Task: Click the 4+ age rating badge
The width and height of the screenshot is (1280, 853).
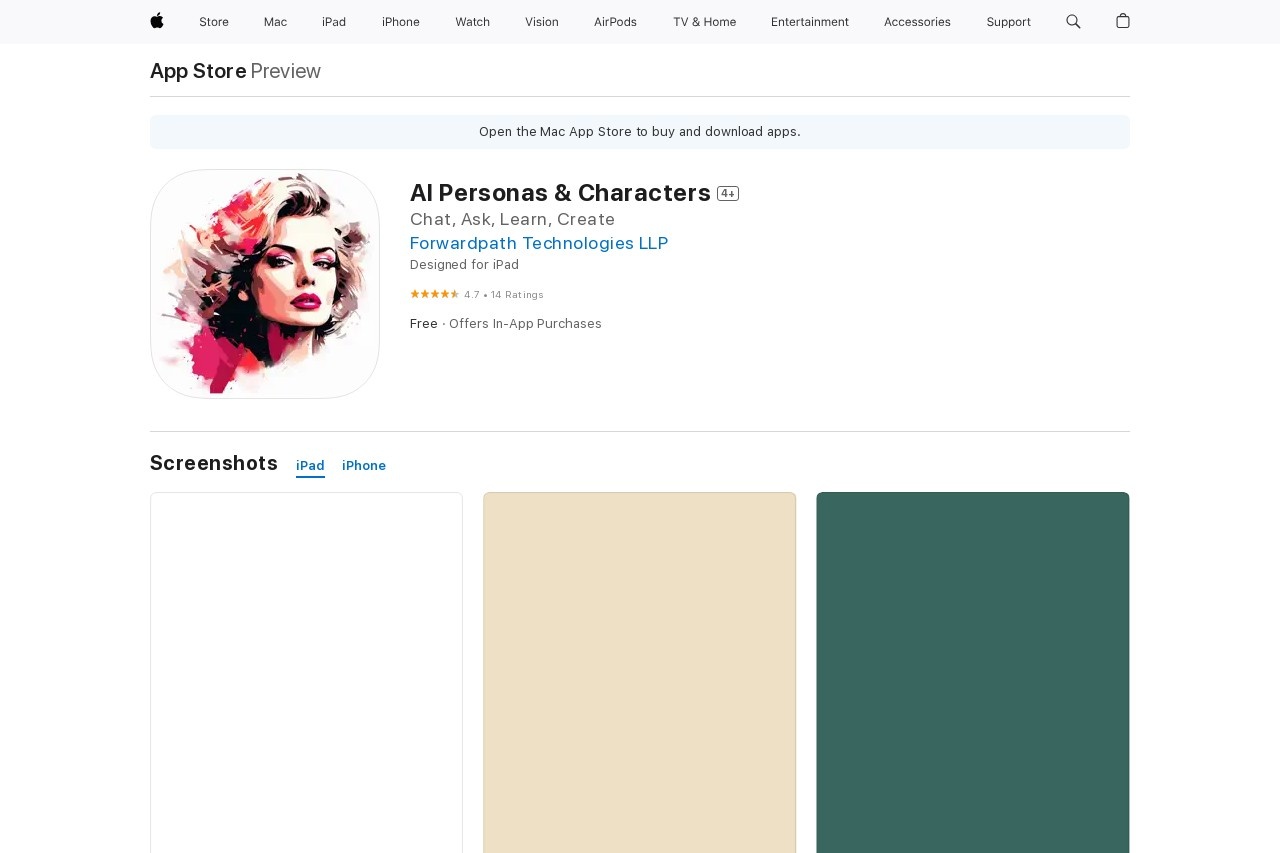Action: tap(728, 194)
